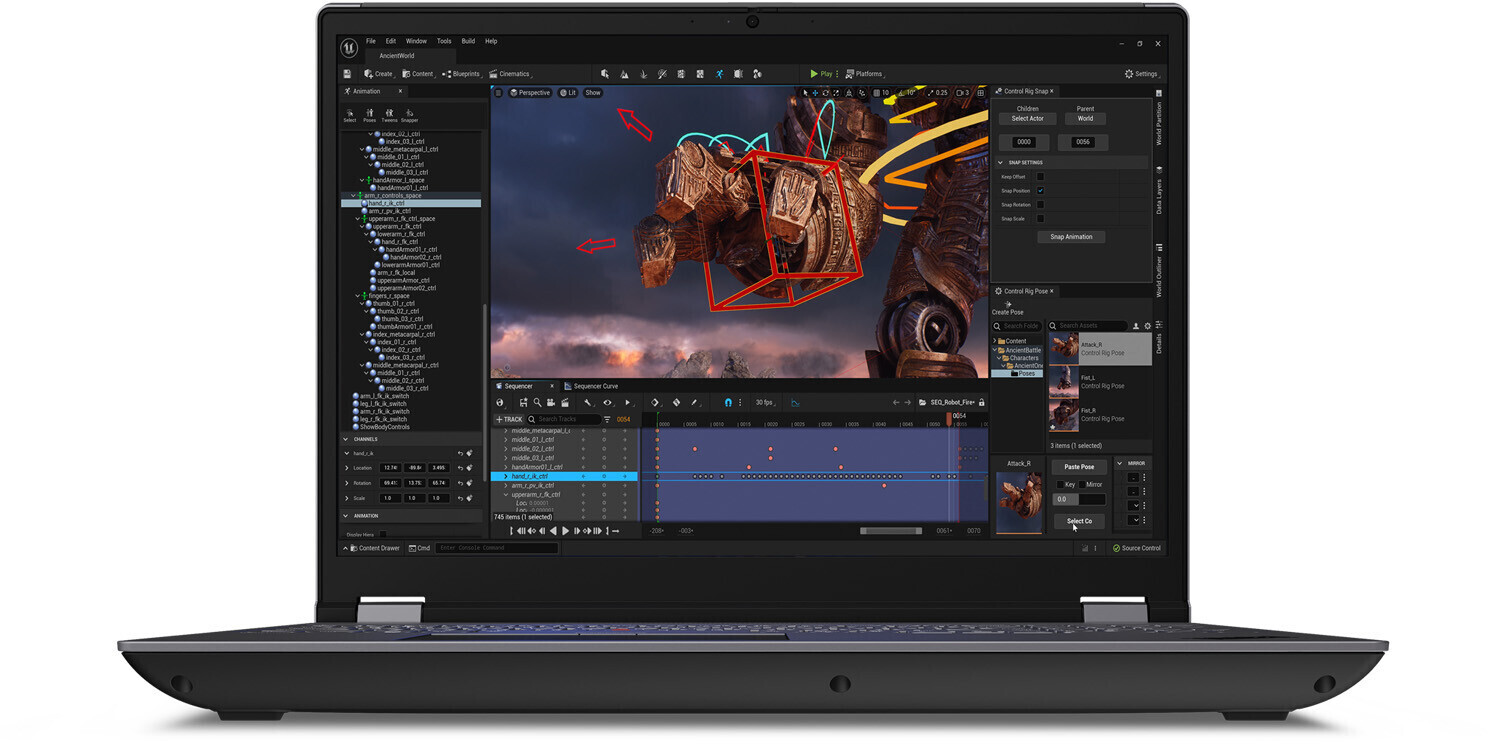Viewport: 1488px width, 744px height.
Task: Click the Save icon in main toolbar
Action: point(347,74)
